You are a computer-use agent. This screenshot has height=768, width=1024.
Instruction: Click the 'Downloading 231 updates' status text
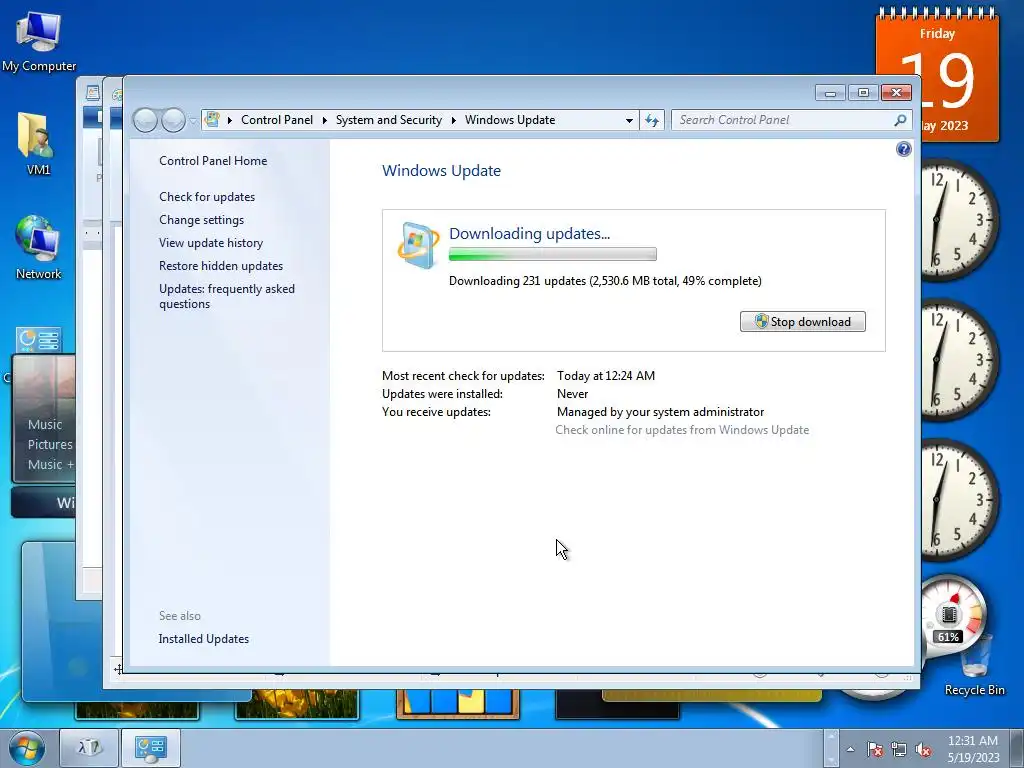tap(605, 281)
